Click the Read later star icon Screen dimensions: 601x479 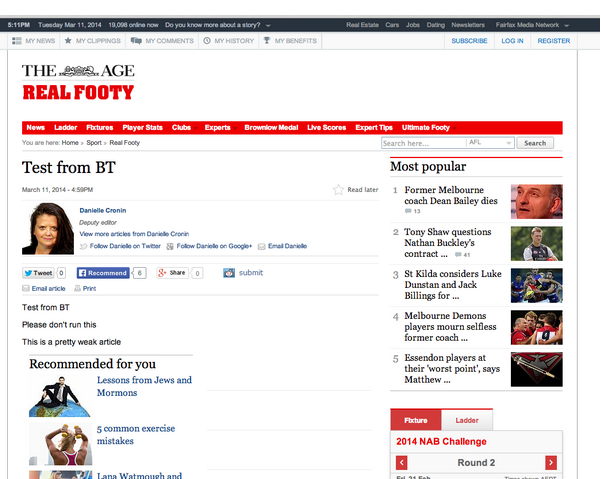point(338,189)
